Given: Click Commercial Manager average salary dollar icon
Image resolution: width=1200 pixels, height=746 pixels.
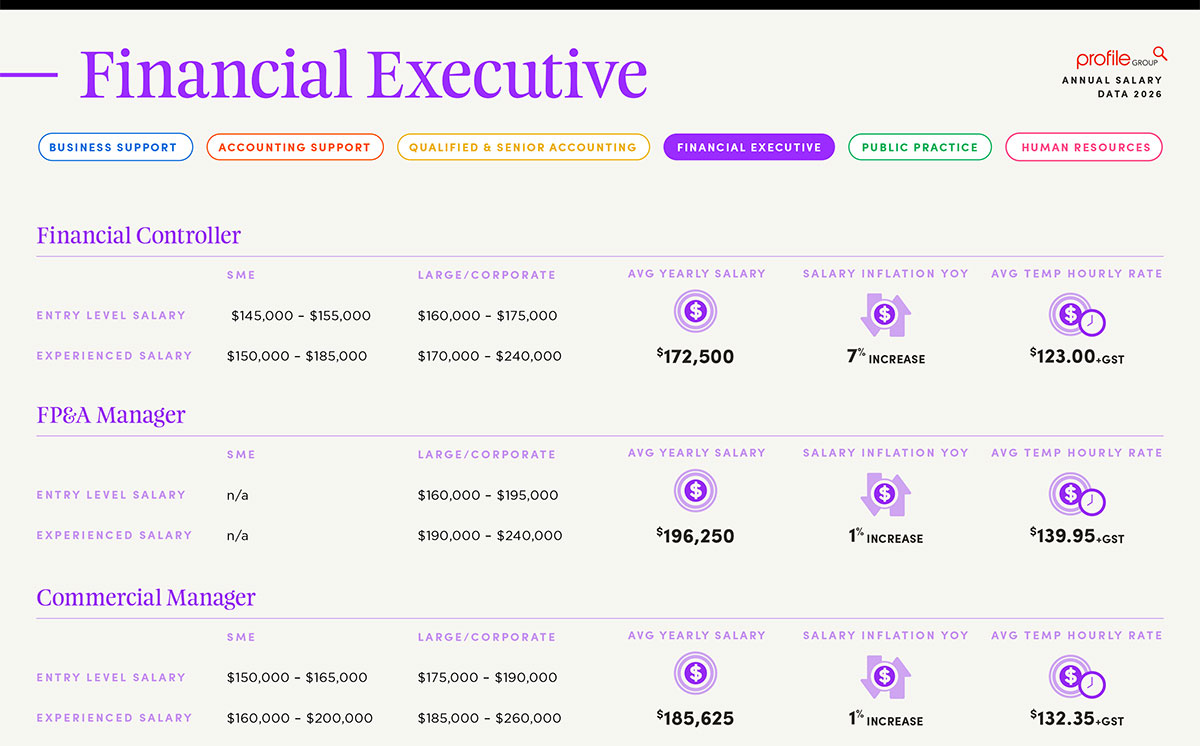Looking at the screenshot, I should tap(696, 673).
